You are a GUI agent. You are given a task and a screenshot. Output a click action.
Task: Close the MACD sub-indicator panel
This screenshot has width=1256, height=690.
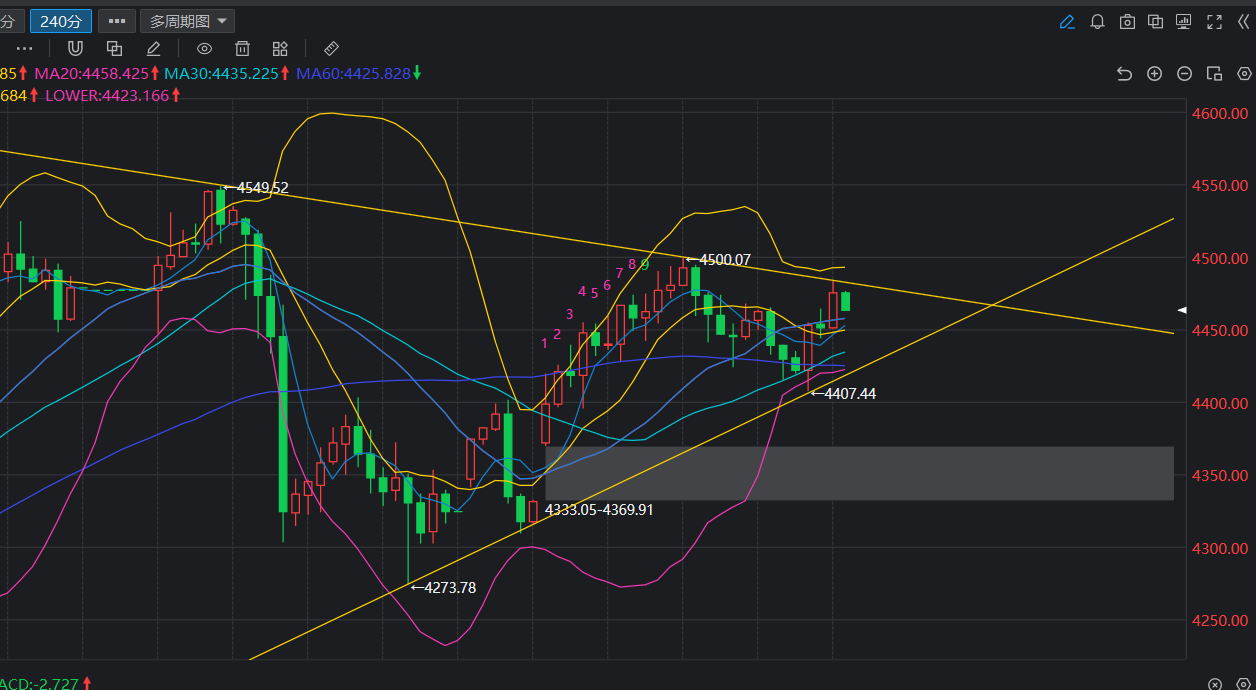tap(1214, 684)
